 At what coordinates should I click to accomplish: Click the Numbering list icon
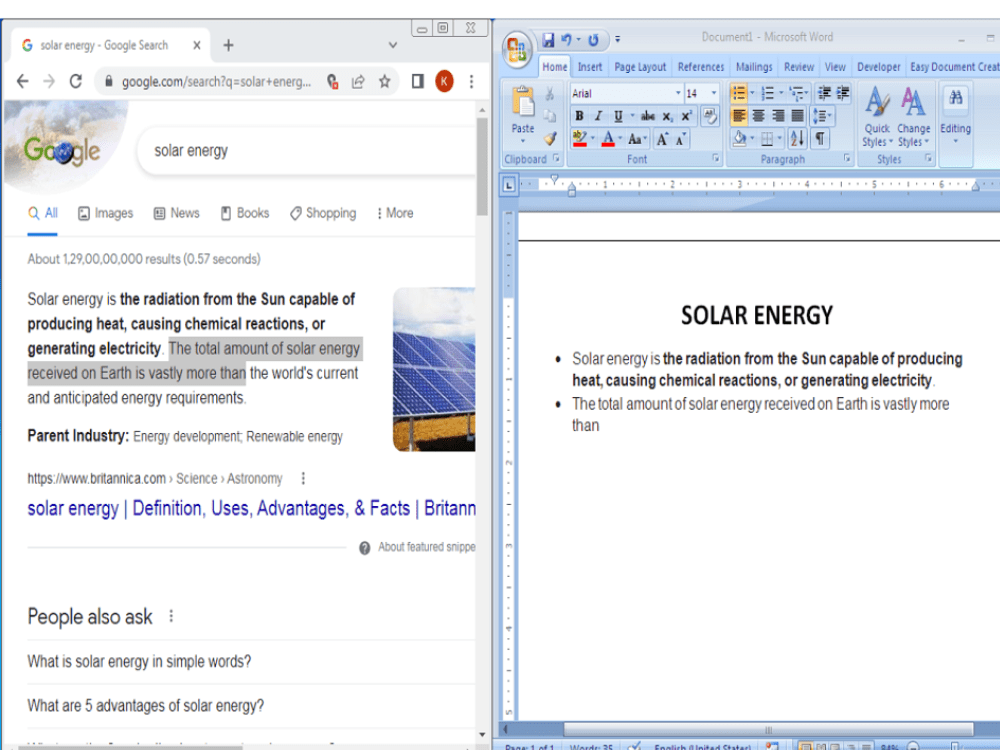coord(767,94)
